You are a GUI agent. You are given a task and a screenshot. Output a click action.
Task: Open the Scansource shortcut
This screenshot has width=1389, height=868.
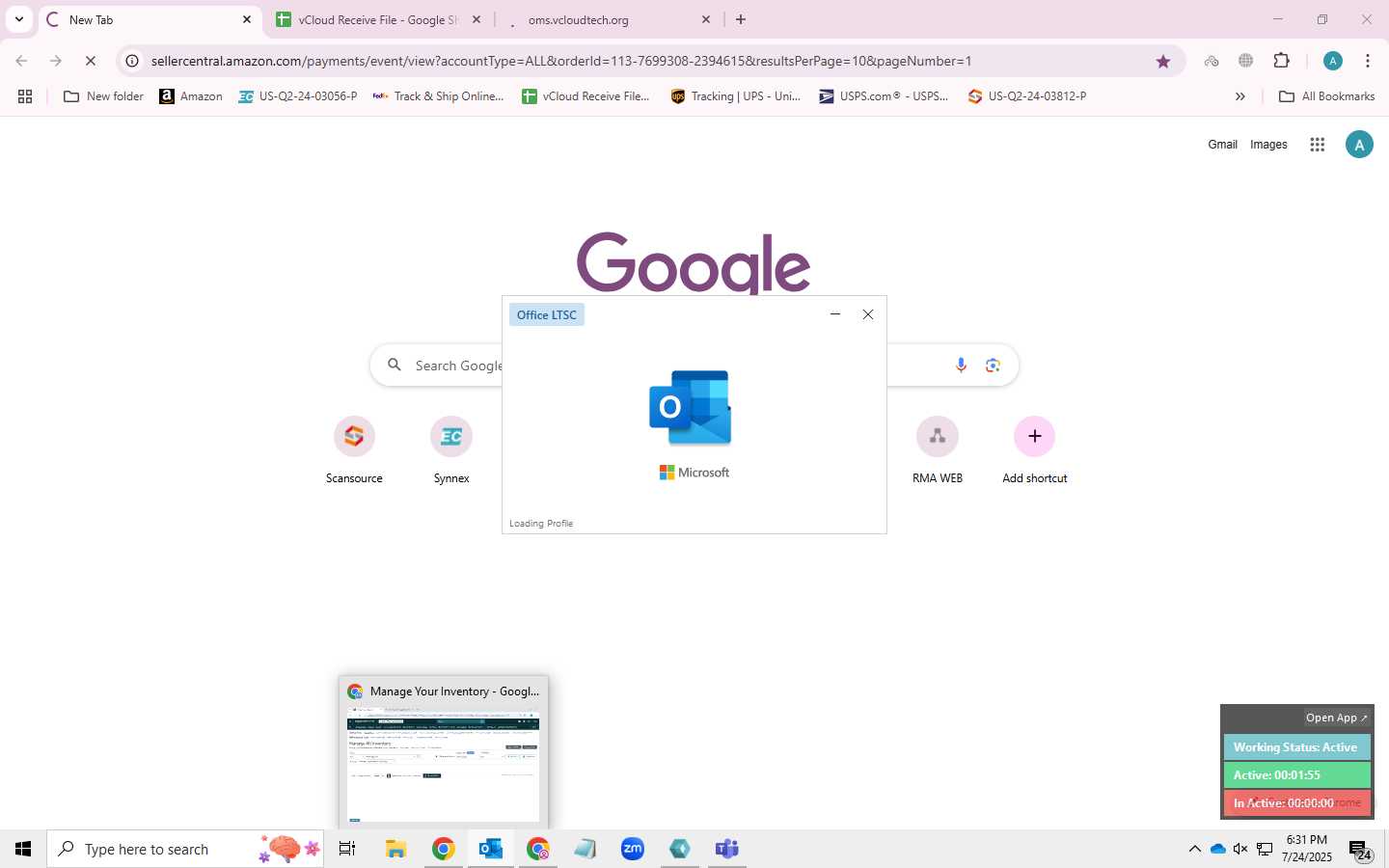[354, 449]
